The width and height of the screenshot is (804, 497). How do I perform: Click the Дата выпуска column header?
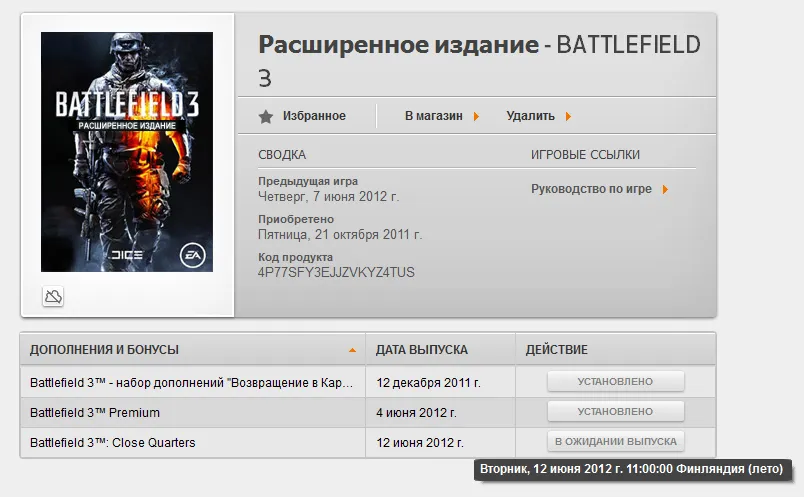421,350
